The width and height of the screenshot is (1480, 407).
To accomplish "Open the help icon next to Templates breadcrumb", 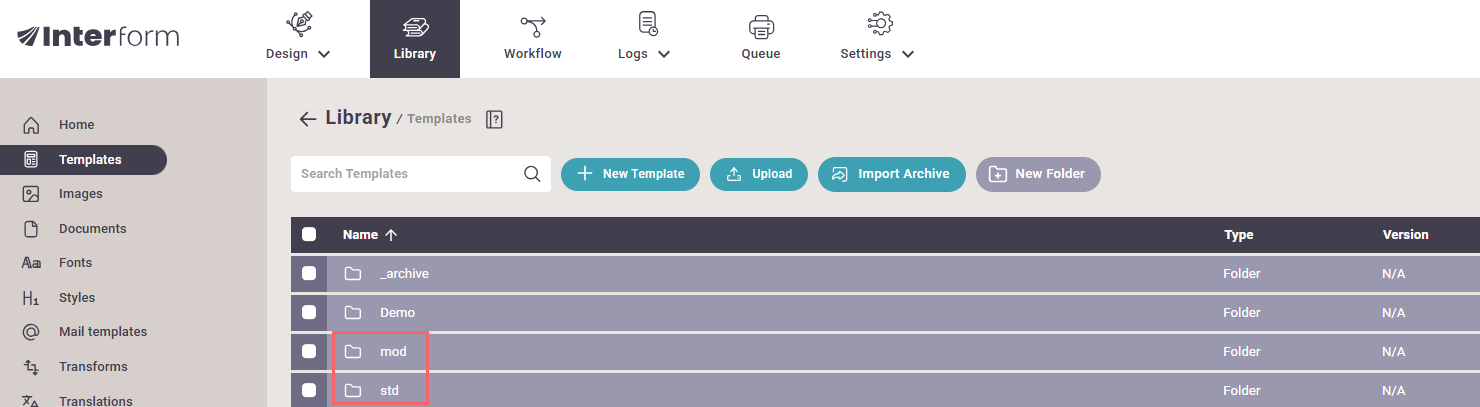I will [494, 119].
